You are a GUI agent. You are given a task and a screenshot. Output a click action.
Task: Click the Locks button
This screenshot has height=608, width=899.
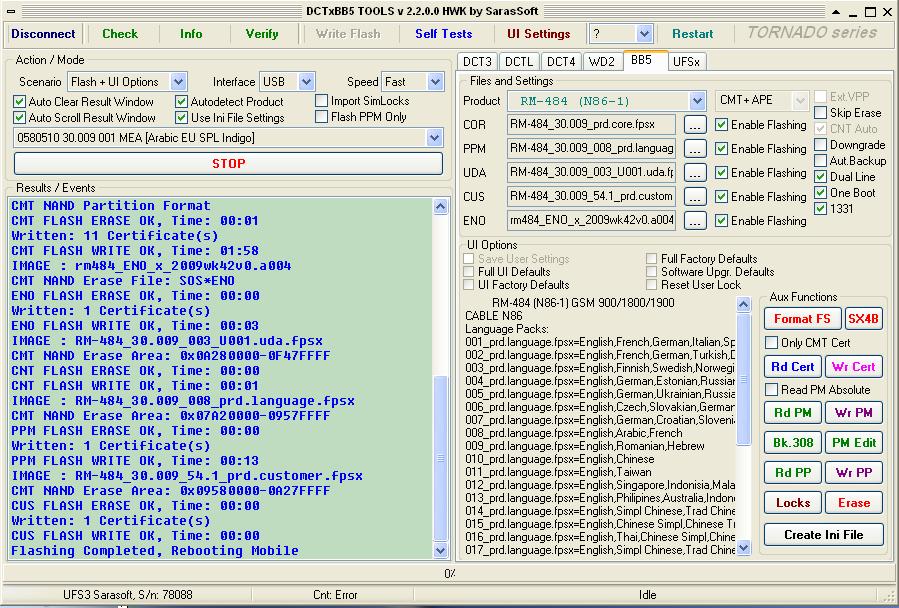point(792,503)
